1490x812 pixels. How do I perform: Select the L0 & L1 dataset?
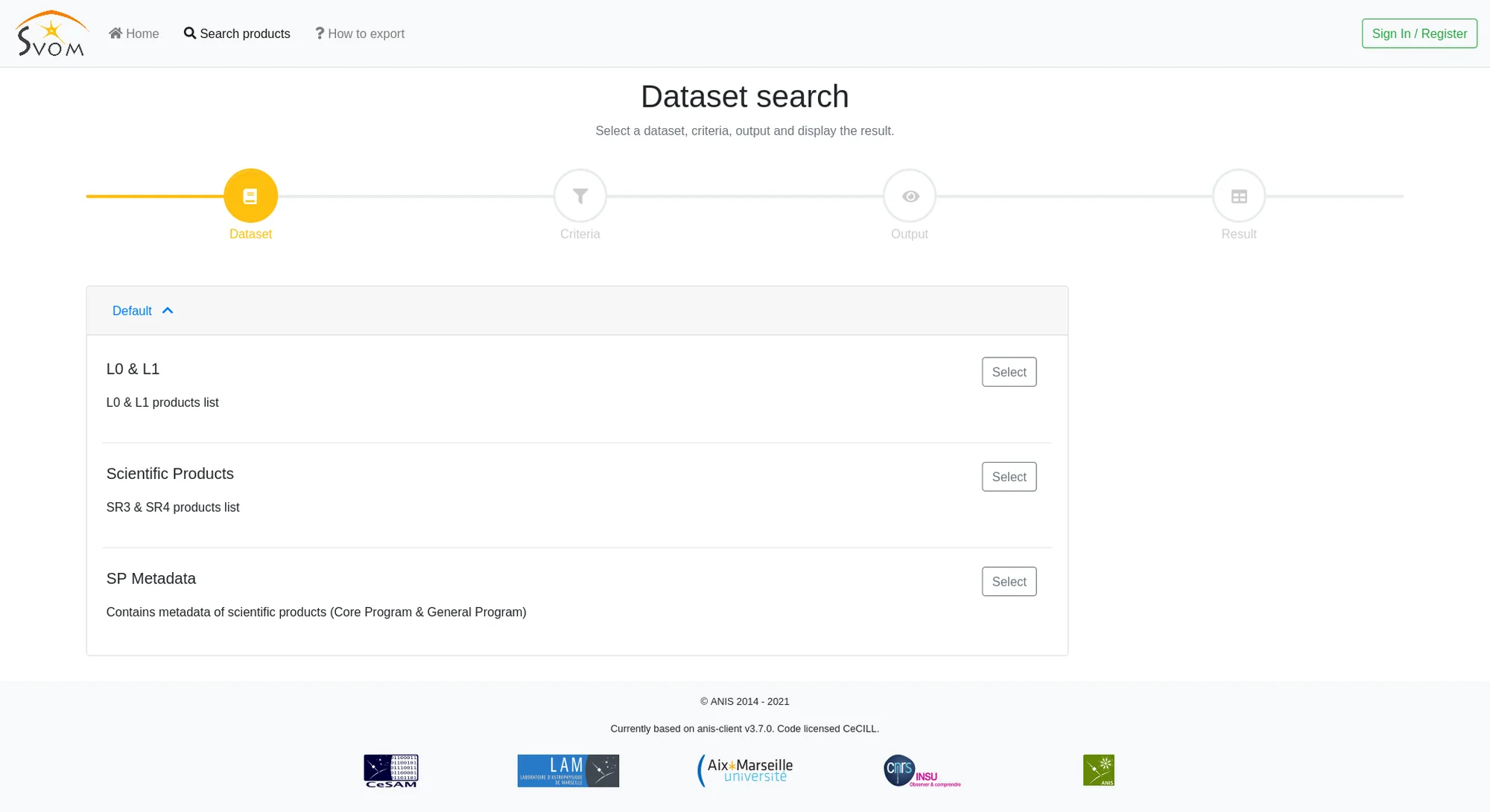coord(1009,372)
